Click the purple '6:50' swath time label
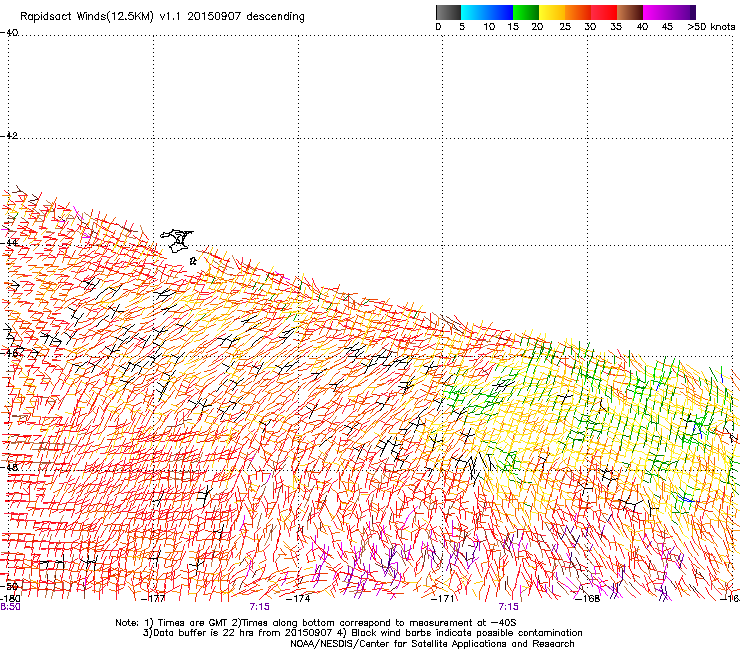This screenshot has height=650, width=740. [10, 607]
